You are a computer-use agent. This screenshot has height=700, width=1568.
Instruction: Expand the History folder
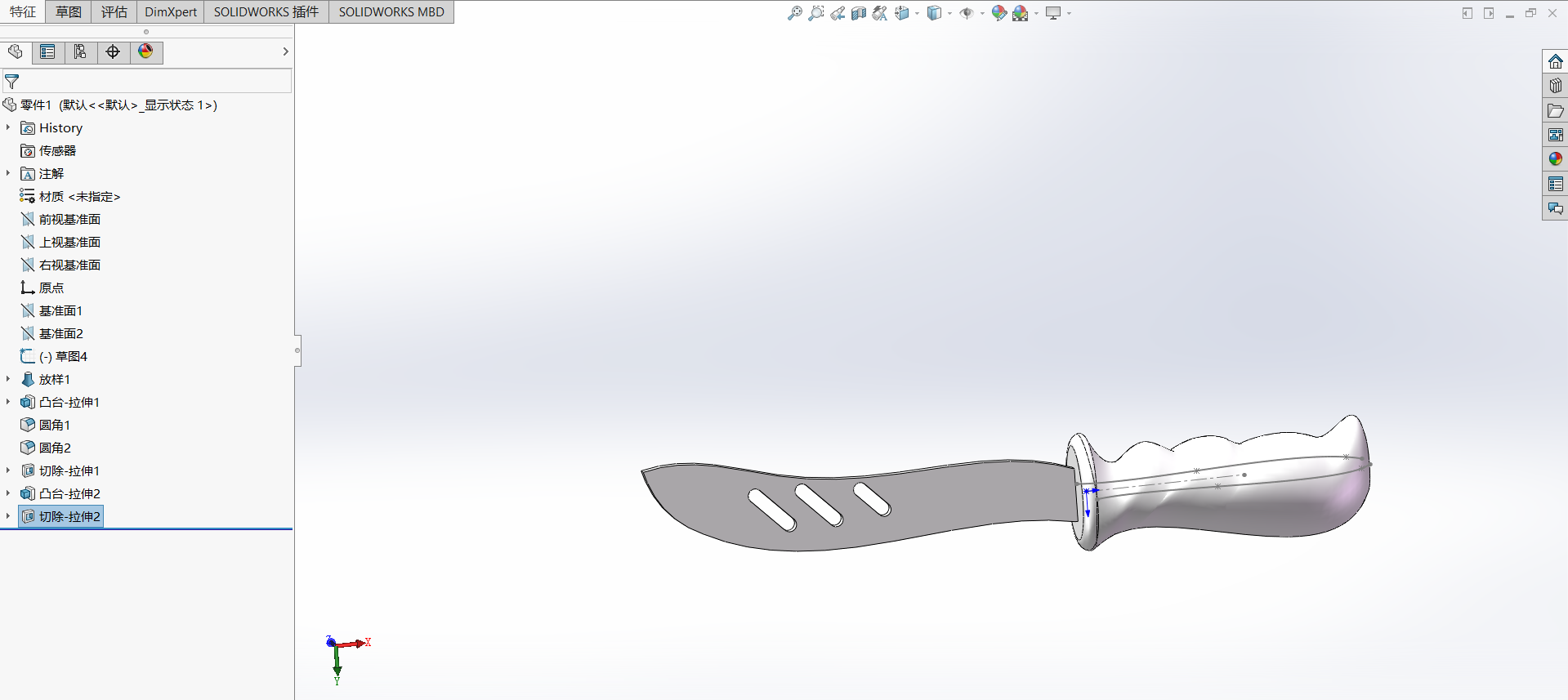[8, 127]
